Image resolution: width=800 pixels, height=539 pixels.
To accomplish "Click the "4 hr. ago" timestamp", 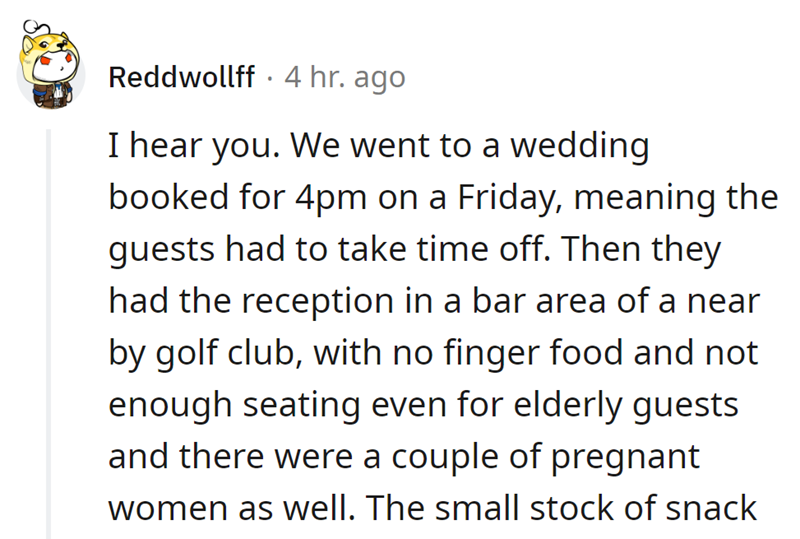I will (345, 77).
